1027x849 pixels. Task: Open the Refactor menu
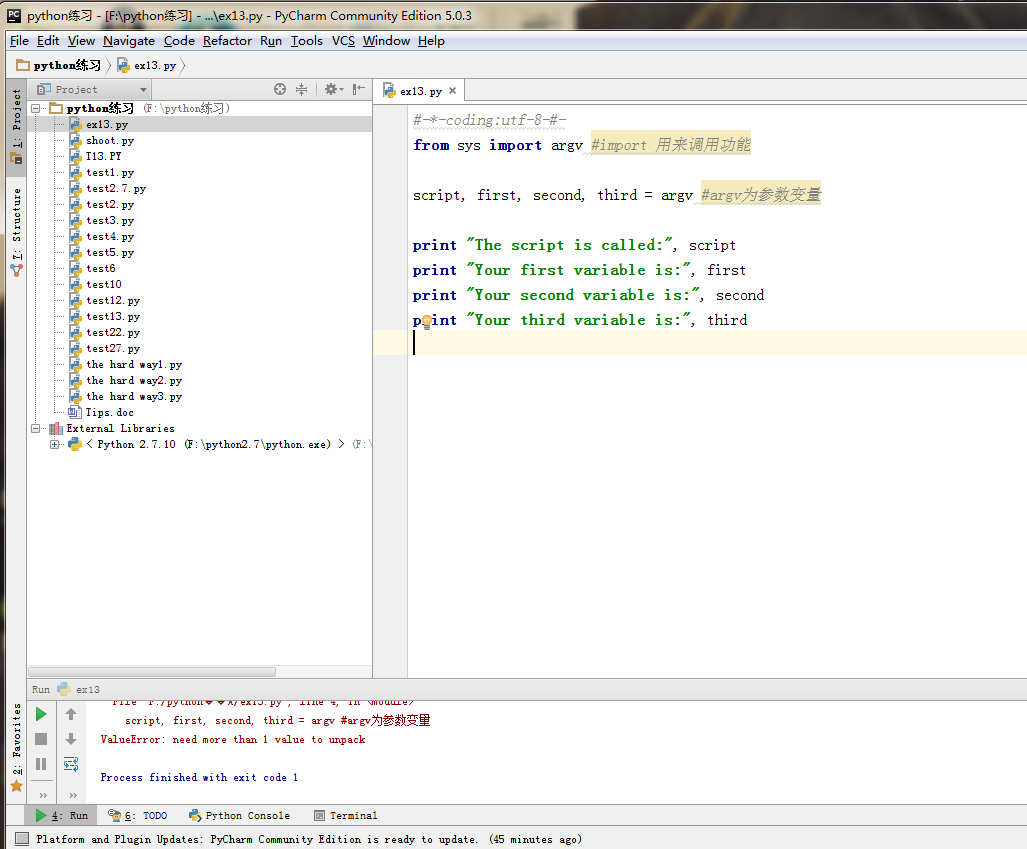coord(227,41)
